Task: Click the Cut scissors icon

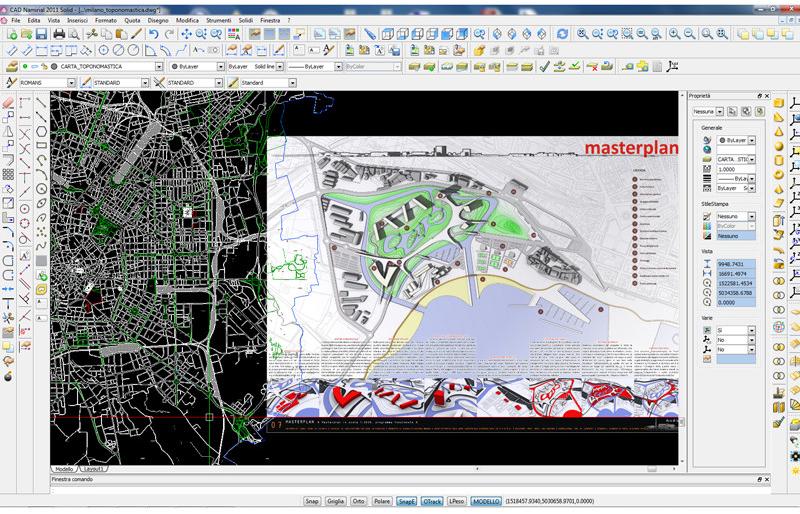Action: pyautogui.click(x=91, y=34)
